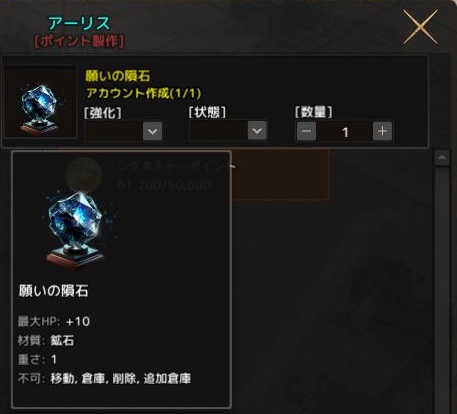Screen dimensions: 457x414
Task: Click the アカウント作成(1/1) text
Action: (x=143, y=93)
